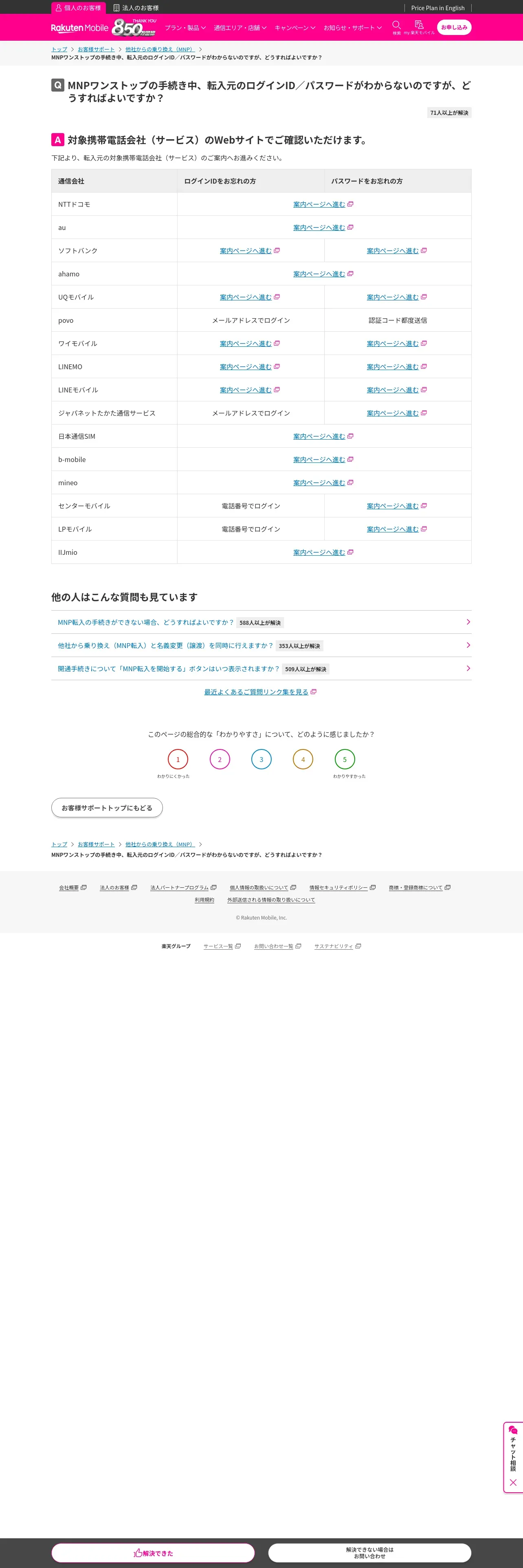Rate page 5 わかりやすかった

pyautogui.click(x=345, y=759)
